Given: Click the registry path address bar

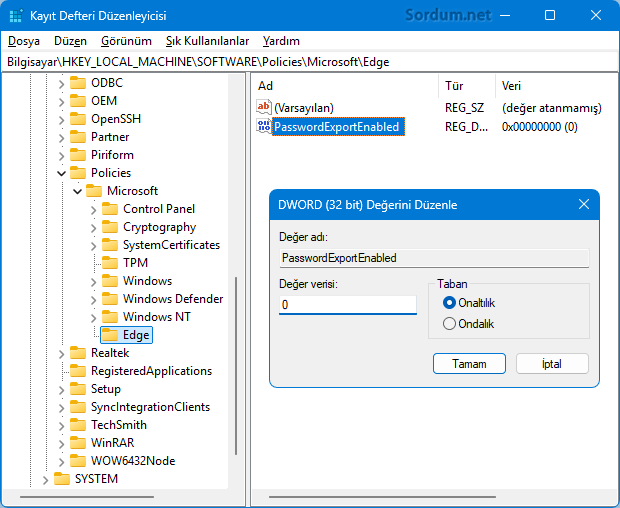Looking at the screenshot, I should [310, 62].
